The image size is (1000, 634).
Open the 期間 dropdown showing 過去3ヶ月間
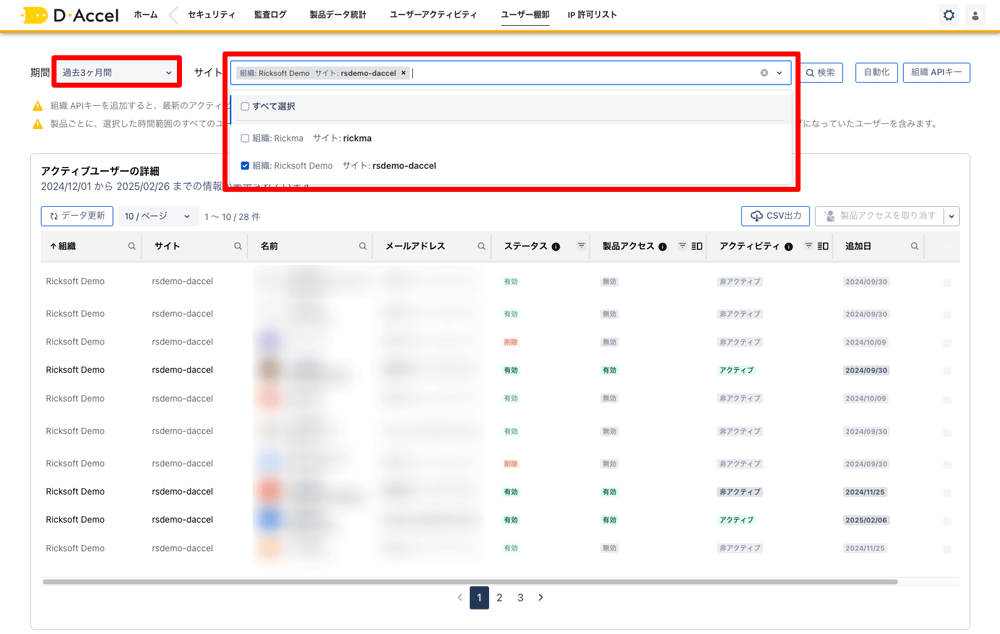(117, 73)
